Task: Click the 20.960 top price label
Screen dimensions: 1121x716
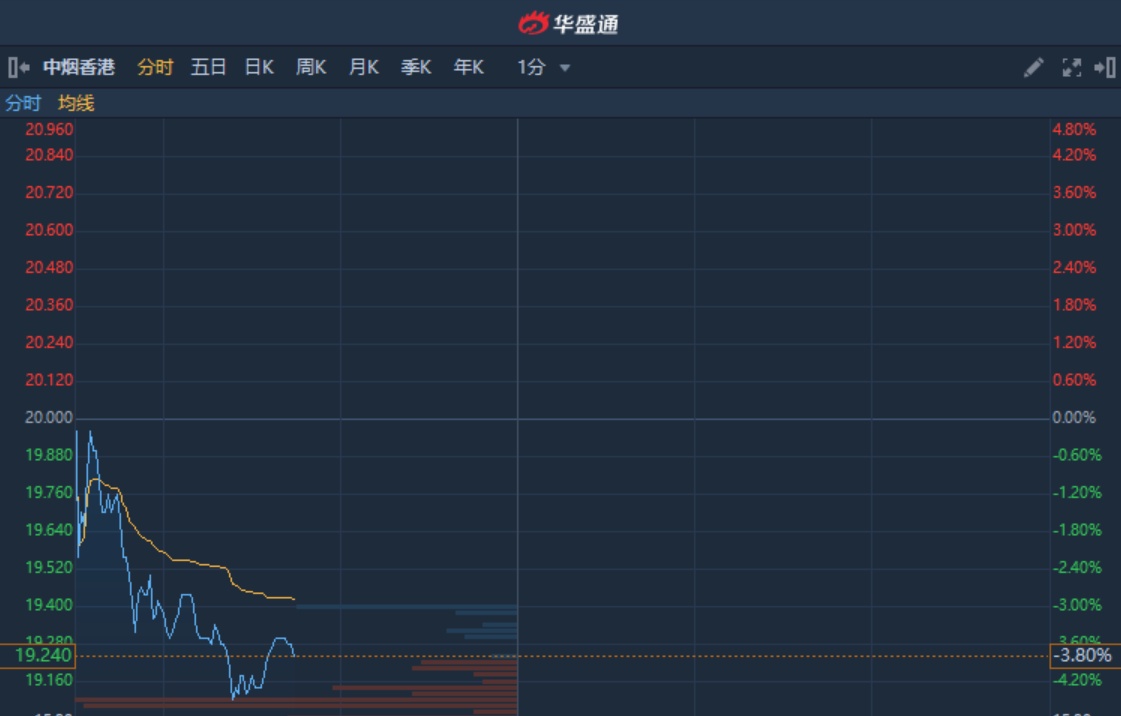Action: coord(49,129)
